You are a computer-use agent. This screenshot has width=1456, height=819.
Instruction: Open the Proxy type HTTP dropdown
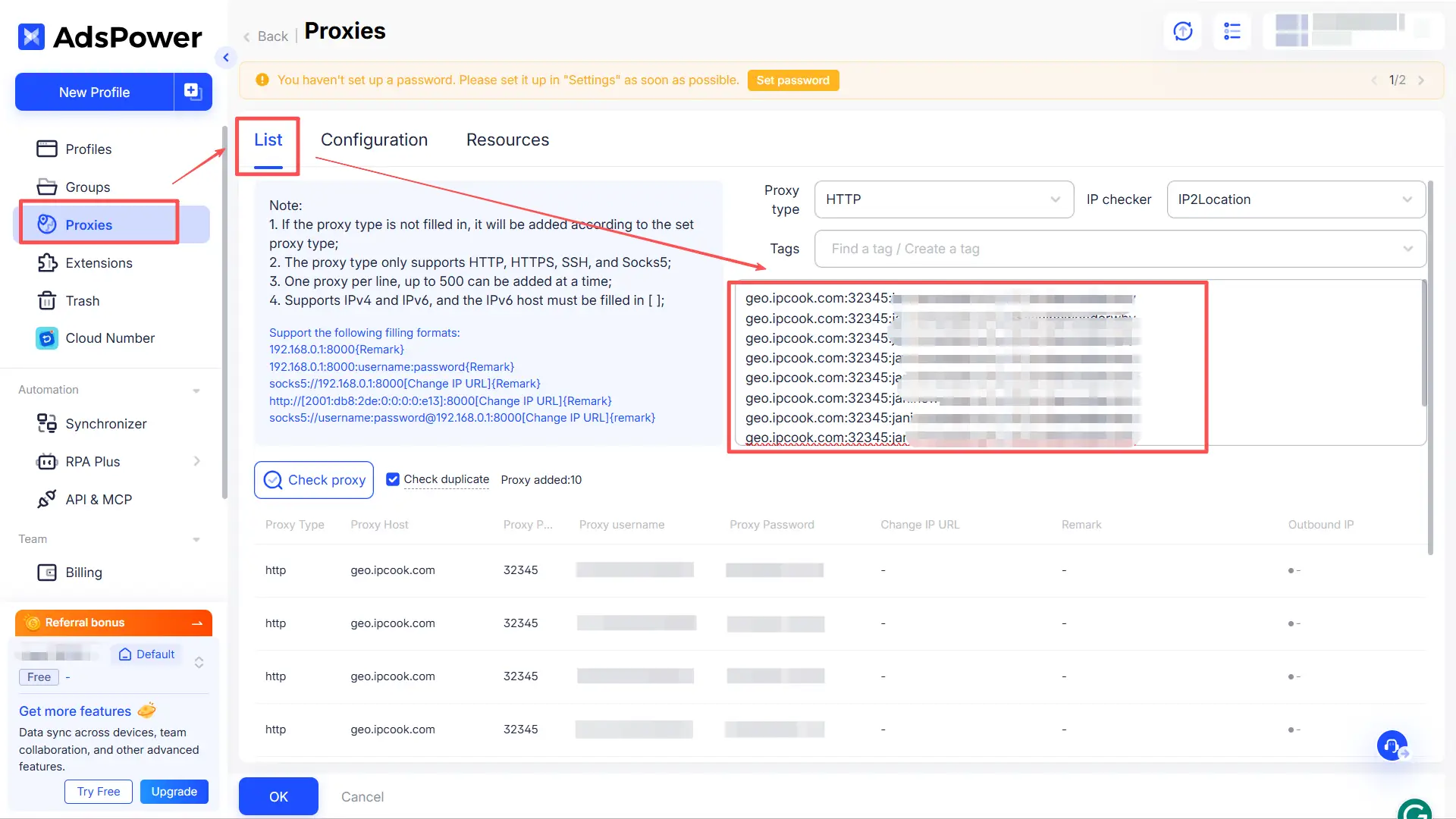pyautogui.click(x=943, y=199)
